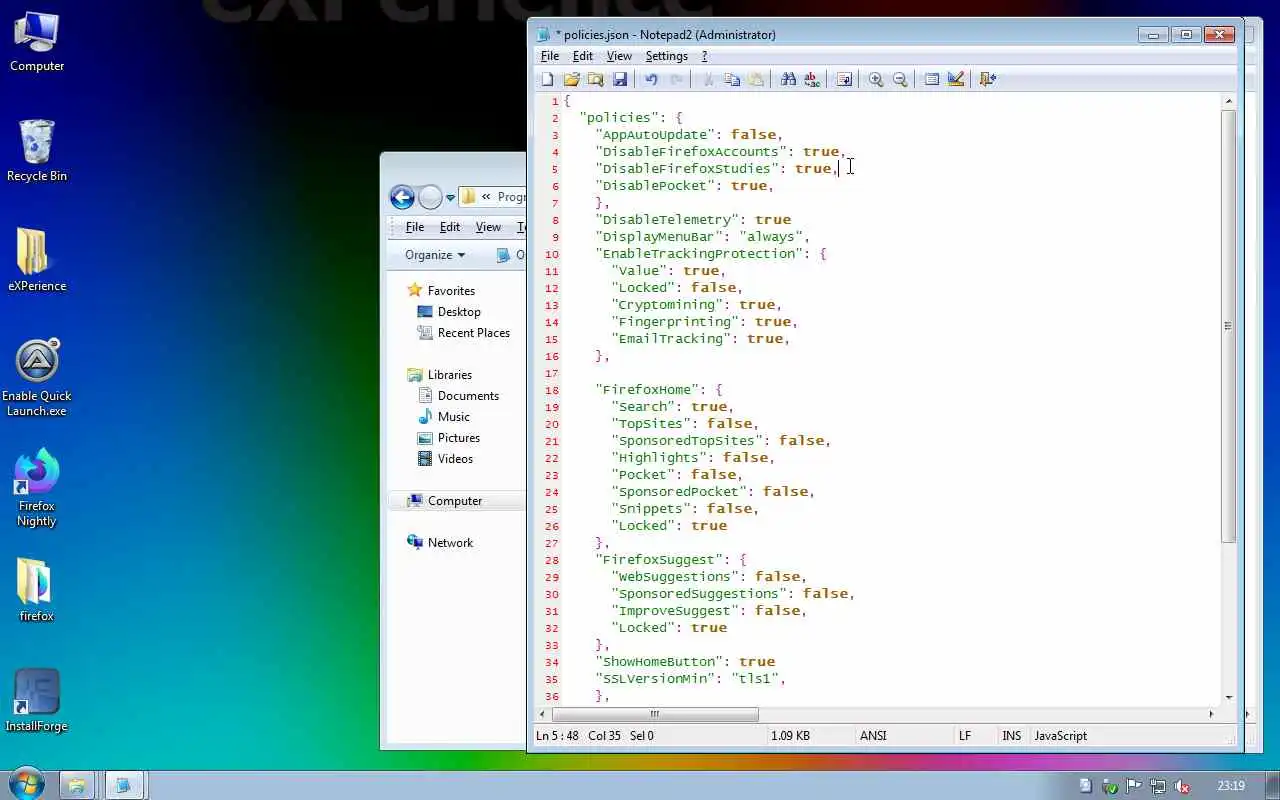Open the Notepad2 View menu
Viewport: 1280px width, 800px height.
coord(619,56)
